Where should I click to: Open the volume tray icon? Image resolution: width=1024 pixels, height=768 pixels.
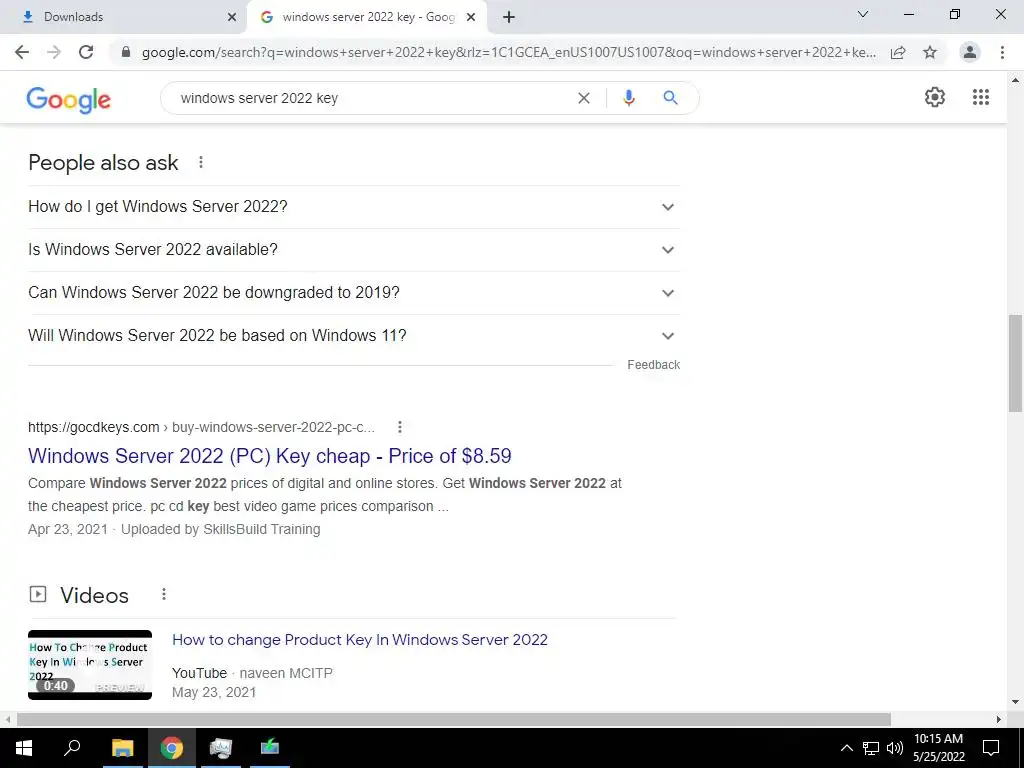[x=895, y=748]
